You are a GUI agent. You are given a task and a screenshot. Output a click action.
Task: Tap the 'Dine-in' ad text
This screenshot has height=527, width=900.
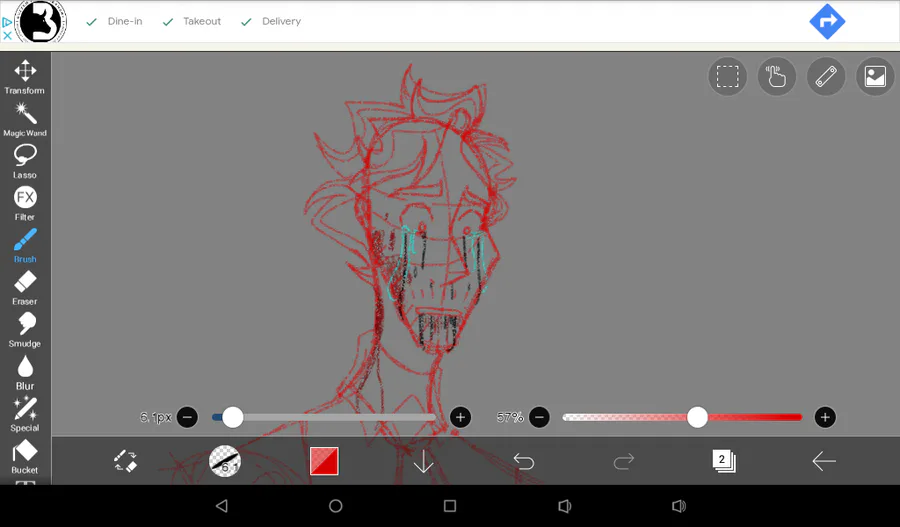pos(125,21)
